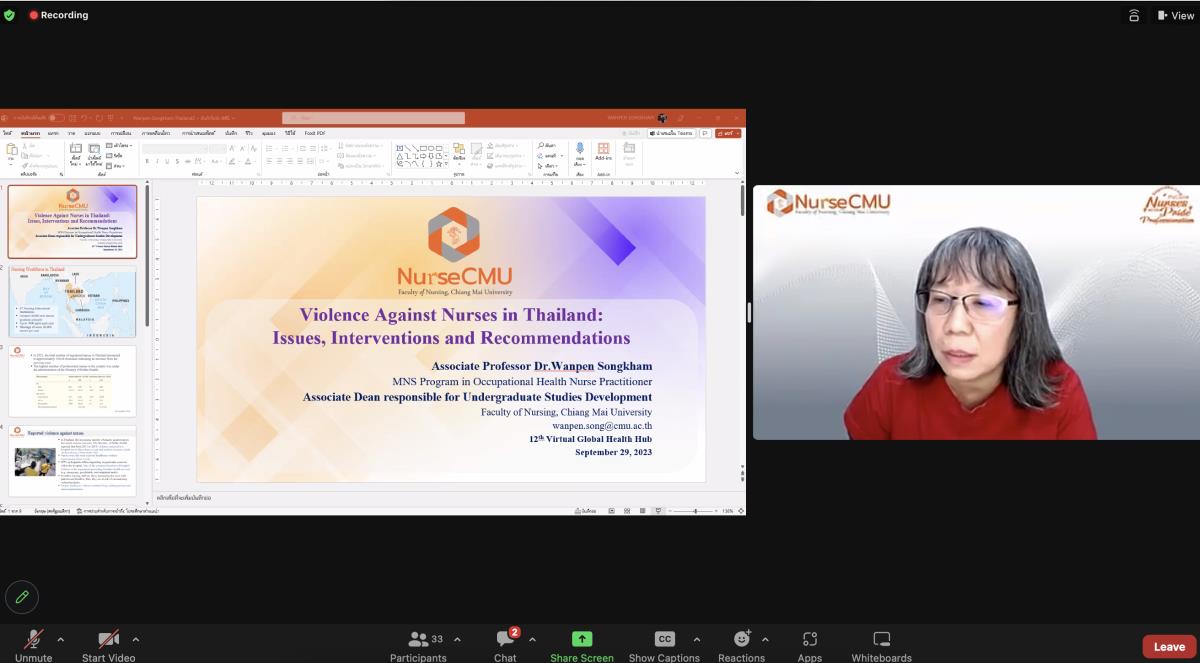Start Slide Show from the status bar
This screenshot has height=663, width=1200.
pos(657,511)
